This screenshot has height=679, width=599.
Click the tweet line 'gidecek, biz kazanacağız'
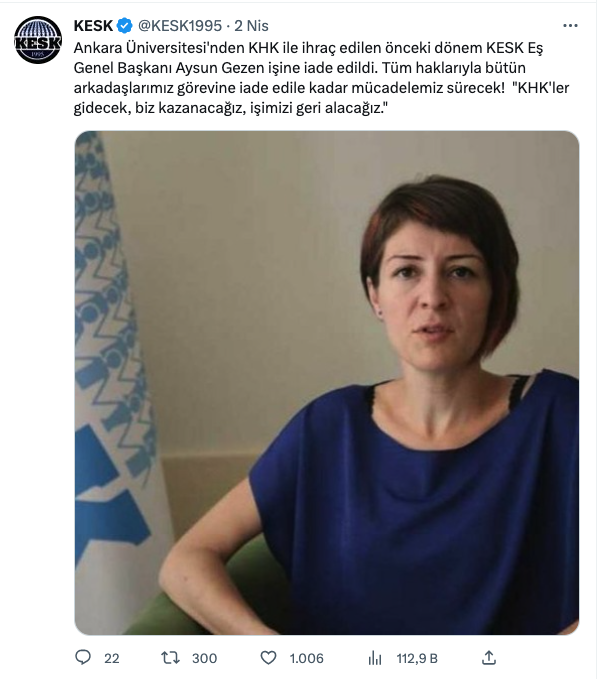(x=231, y=108)
